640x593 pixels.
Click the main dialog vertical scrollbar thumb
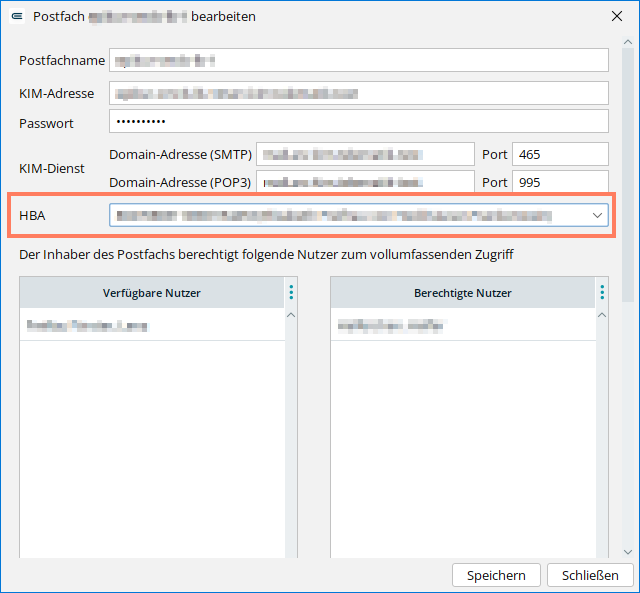628,175
